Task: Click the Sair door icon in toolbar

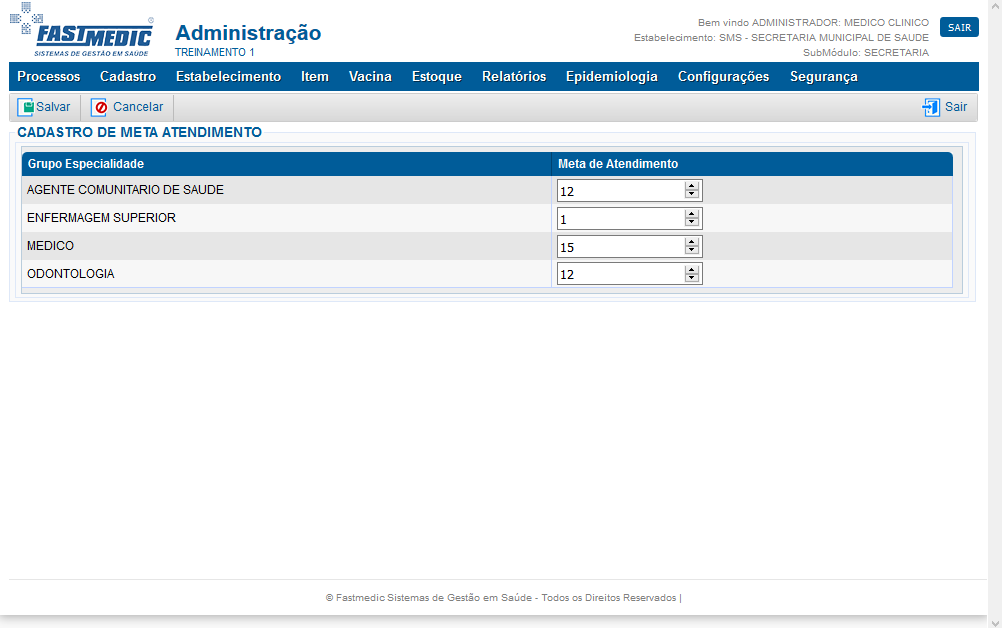Action: point(930,107)
